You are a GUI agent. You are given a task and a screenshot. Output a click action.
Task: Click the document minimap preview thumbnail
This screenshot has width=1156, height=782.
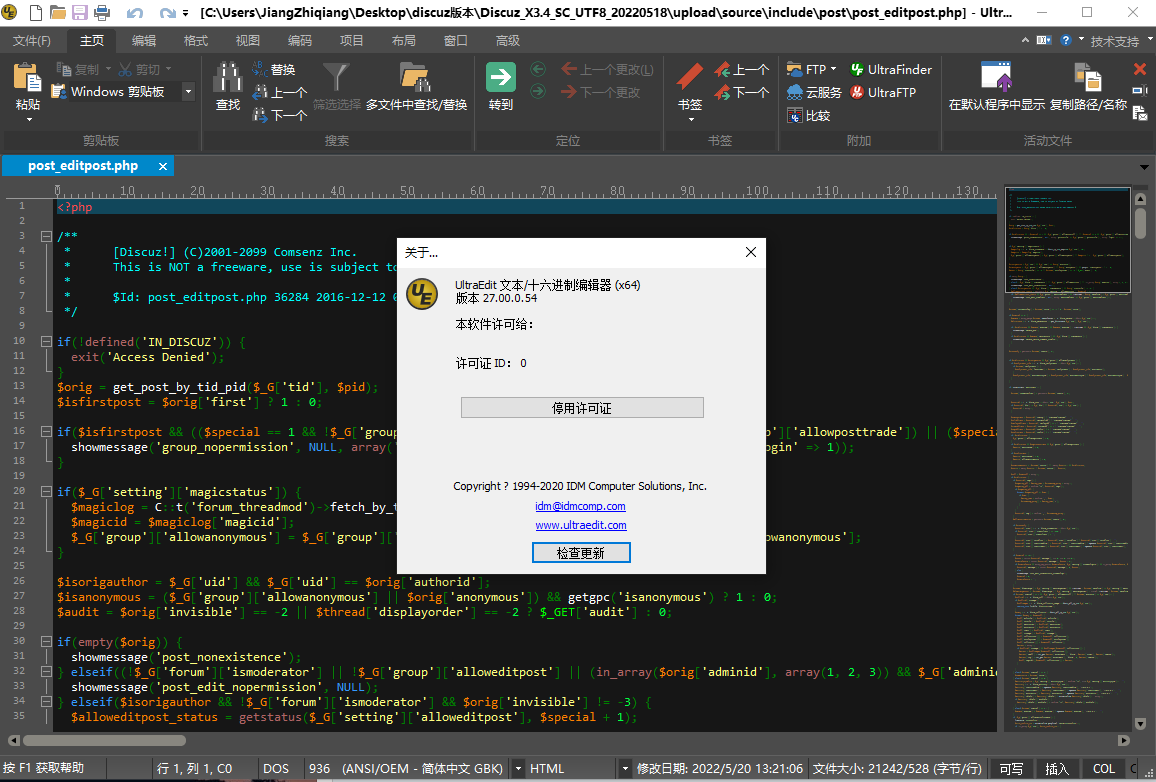tap(1068, 240)
